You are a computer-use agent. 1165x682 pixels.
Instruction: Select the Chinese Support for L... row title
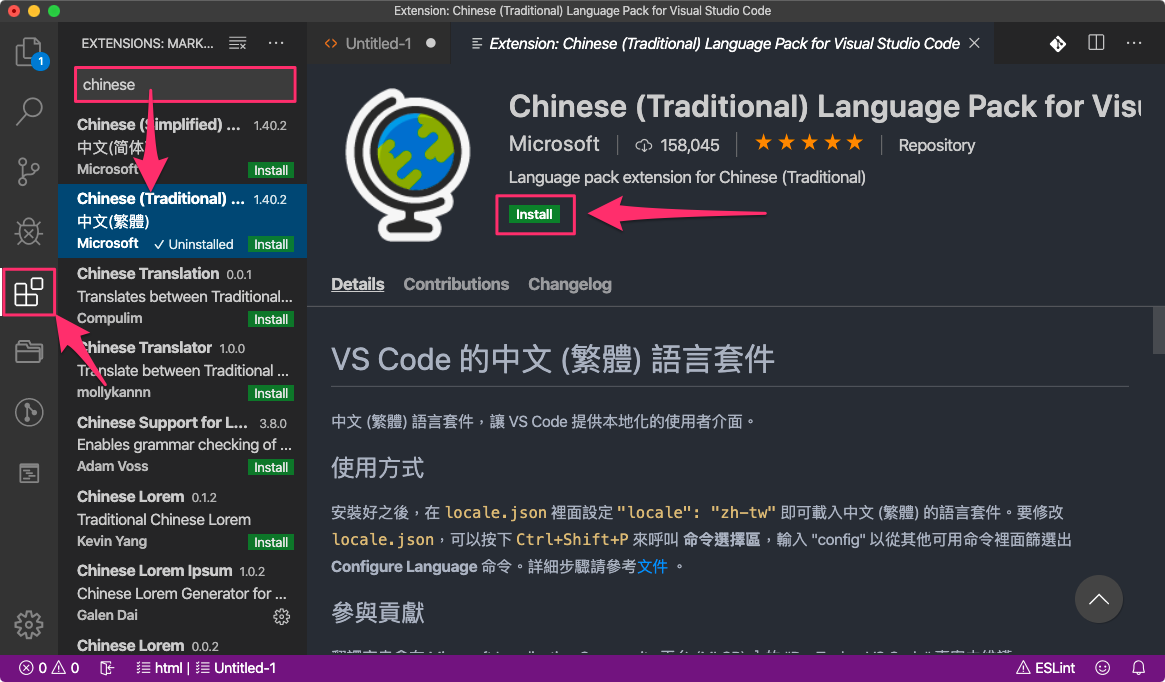[162, 422]
